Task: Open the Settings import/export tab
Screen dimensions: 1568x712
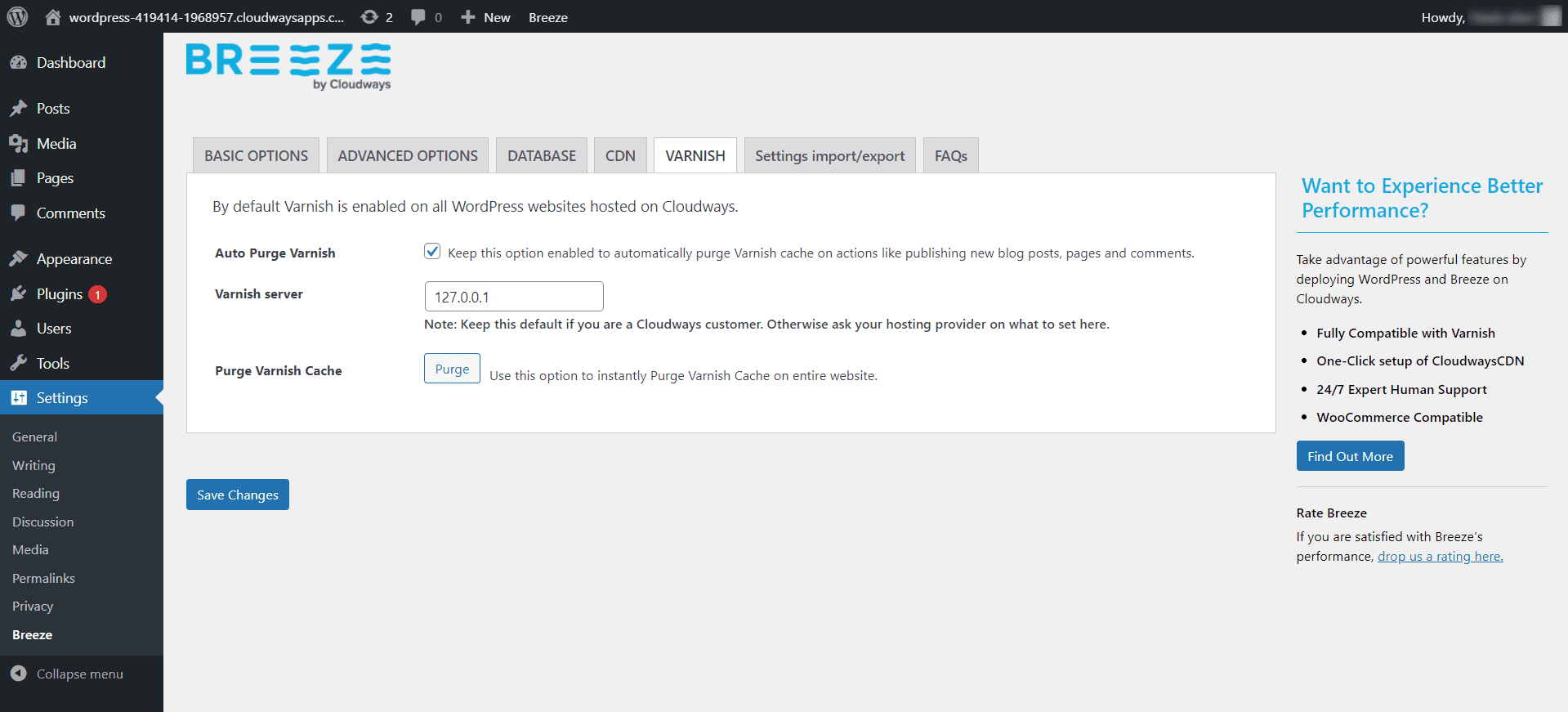Action: tap(829, 156)
